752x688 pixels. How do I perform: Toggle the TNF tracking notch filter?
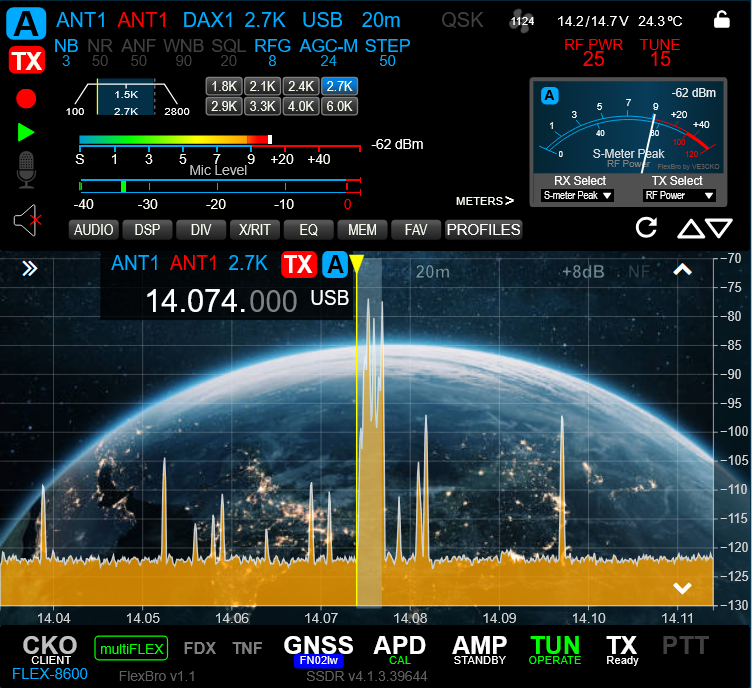tap(247, 648)
